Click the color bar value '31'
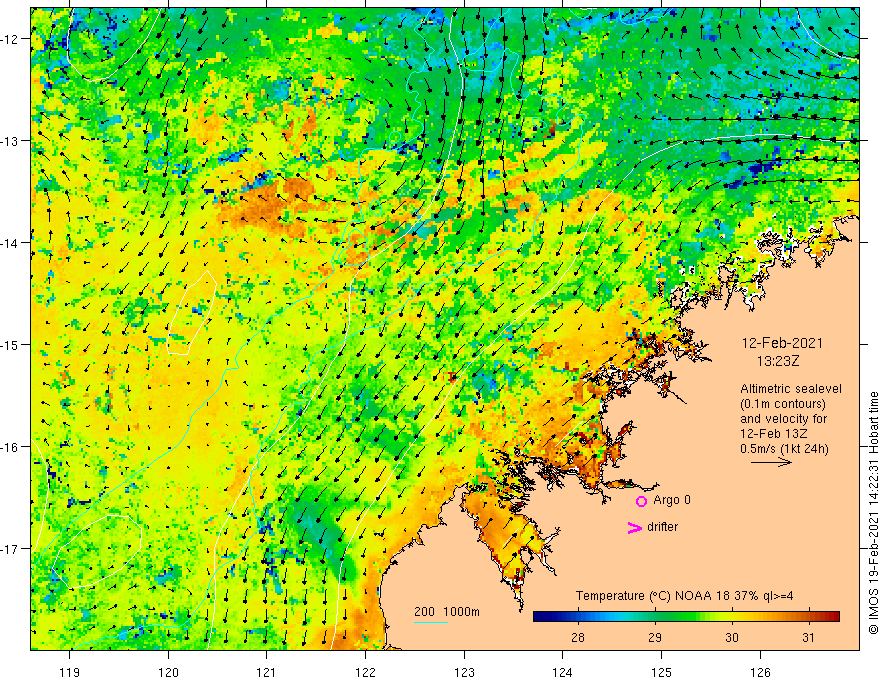 [x=808, y=637]
